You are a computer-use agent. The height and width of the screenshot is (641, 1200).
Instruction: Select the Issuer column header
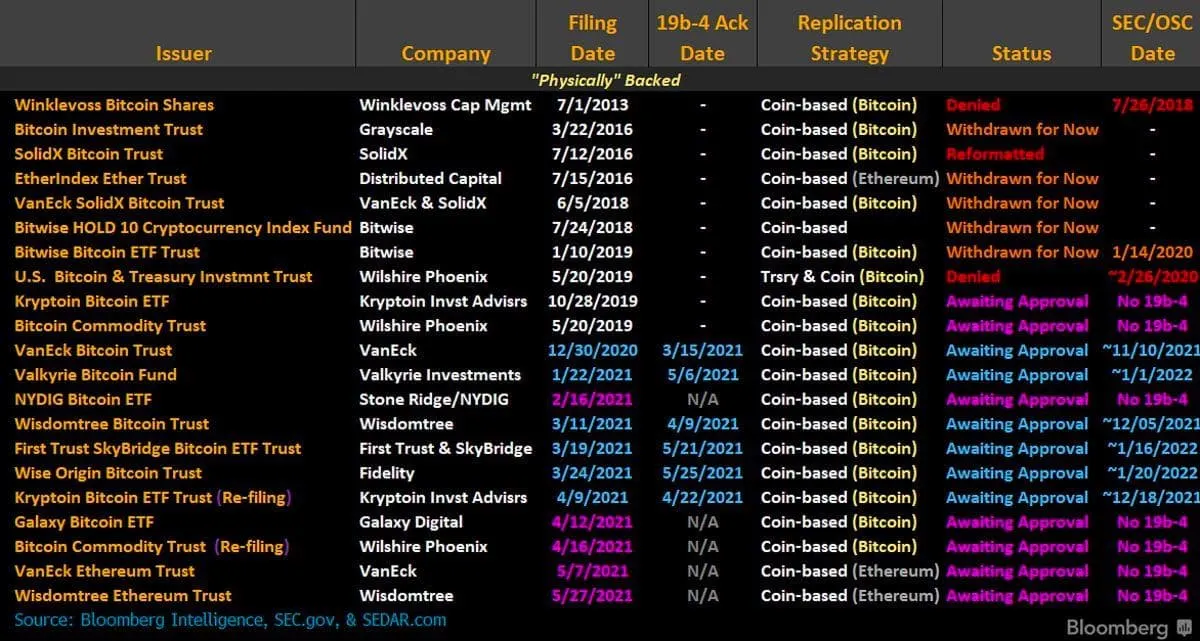pyautogui.click(x=183, y=53)
